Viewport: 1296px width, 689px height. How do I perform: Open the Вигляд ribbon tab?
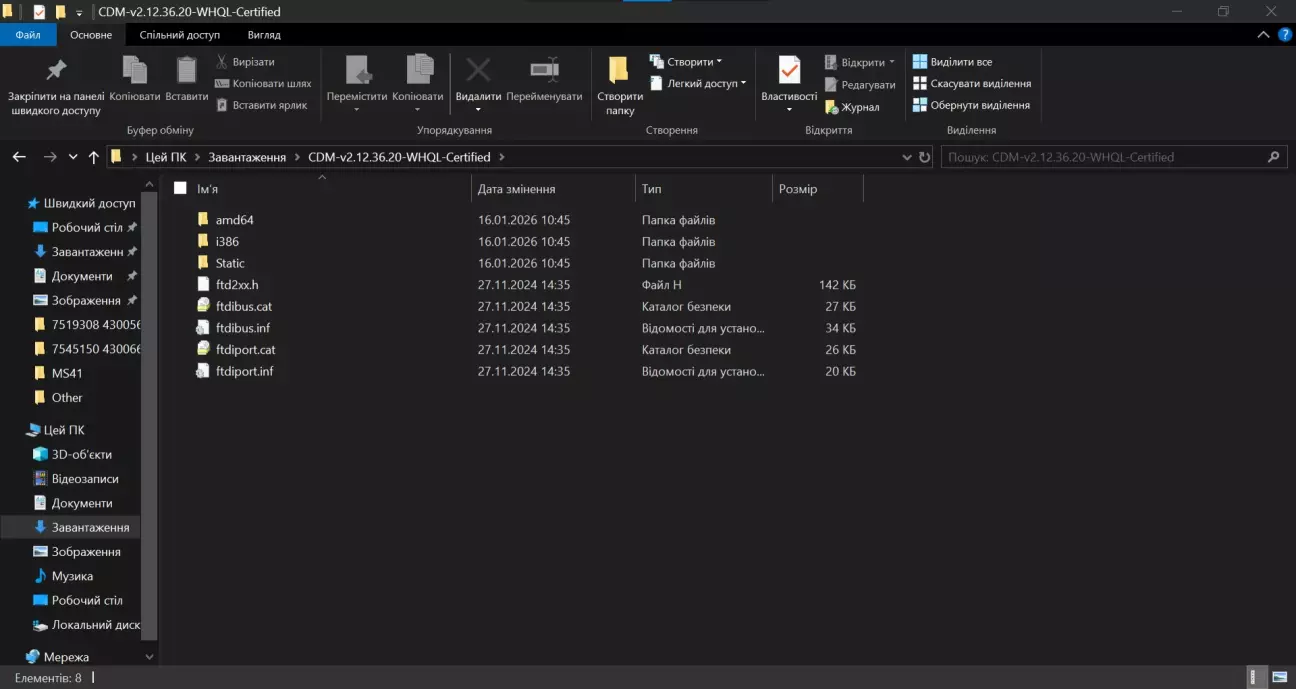tap(264, 34)
